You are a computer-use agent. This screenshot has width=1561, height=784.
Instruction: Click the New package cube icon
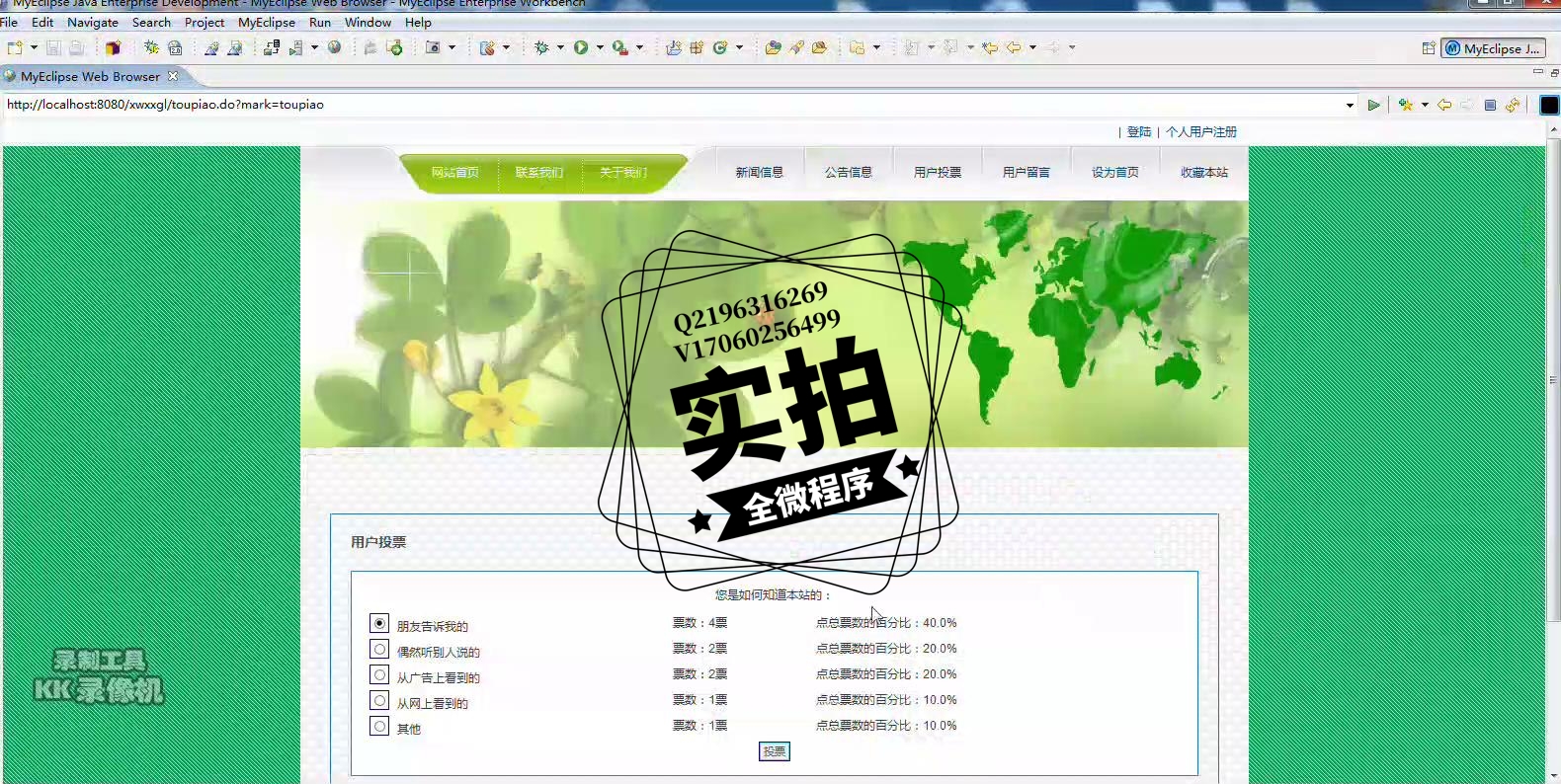tap(113, 47)
